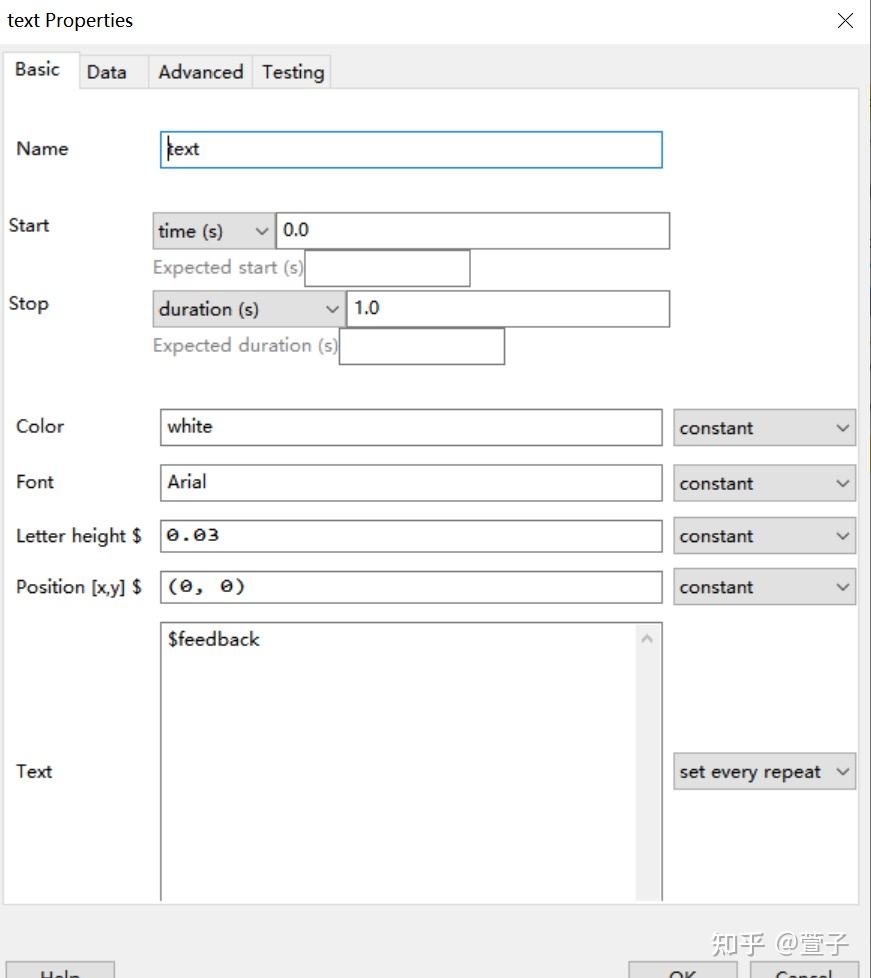Viewport: 871px width, 978px height.
Task: Open the Position constant dropdown
Action: (x=764, y=588)
